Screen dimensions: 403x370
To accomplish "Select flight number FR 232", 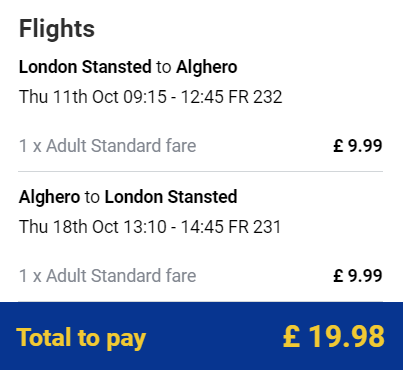I will [x=255, y=97].
